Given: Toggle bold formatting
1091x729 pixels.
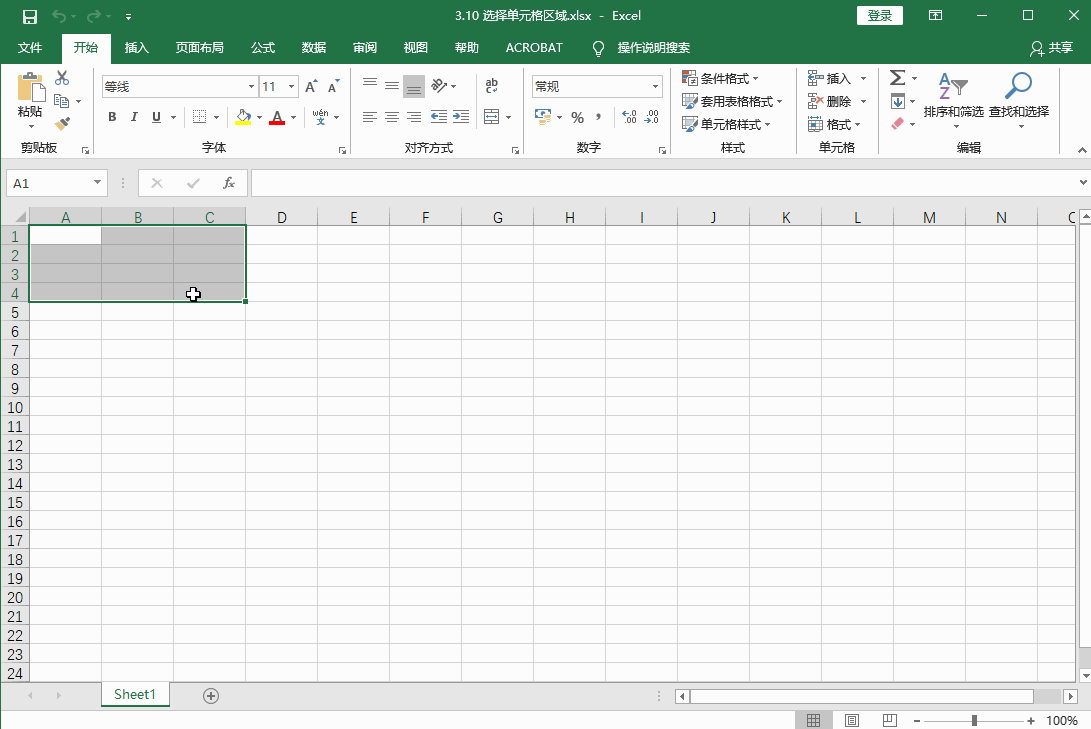Looking at the screenshot, I should click(x=112, y=117).
